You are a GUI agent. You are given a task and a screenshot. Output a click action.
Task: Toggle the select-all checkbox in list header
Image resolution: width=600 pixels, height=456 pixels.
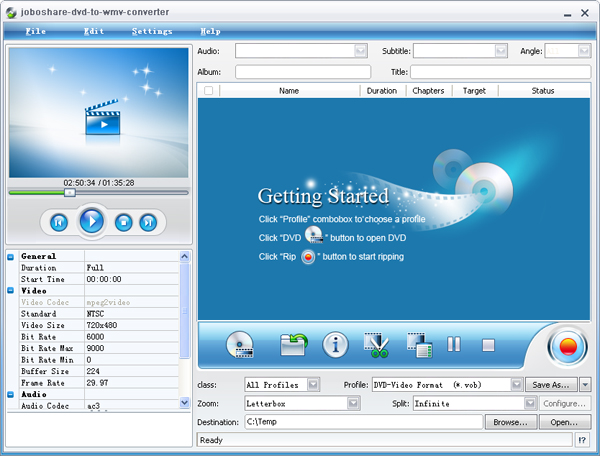tap(208, 90)
